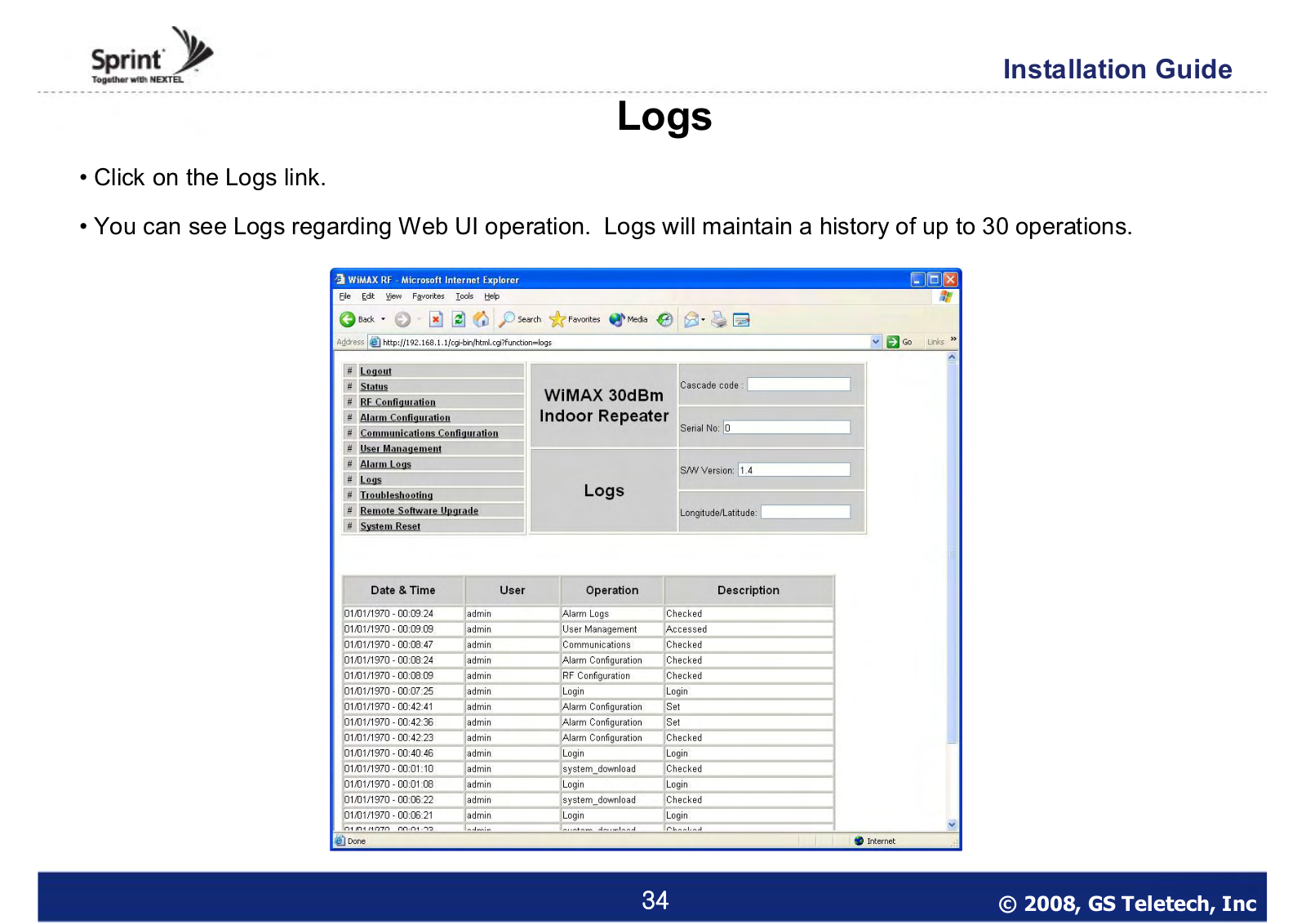The width and height of the screenshot is (1306, 924).
Task: Click the 'Accessed' description cell
Action: 749,629
